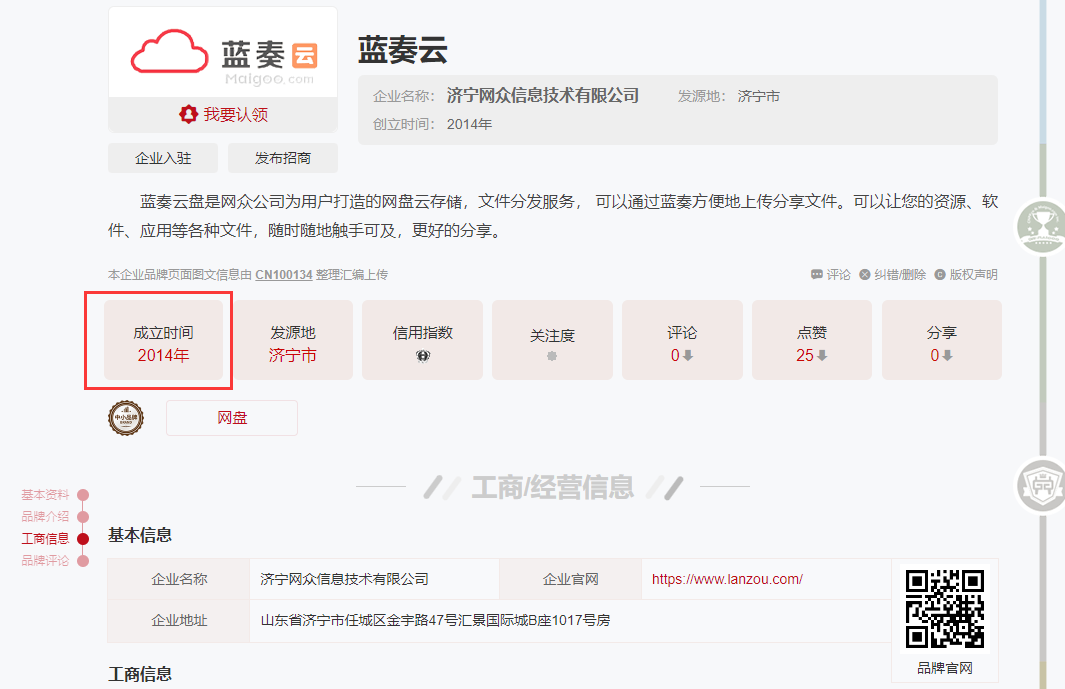Click the 版权声明 copyright icon
Screen dimensions: 1065x689
pos(940,275)
